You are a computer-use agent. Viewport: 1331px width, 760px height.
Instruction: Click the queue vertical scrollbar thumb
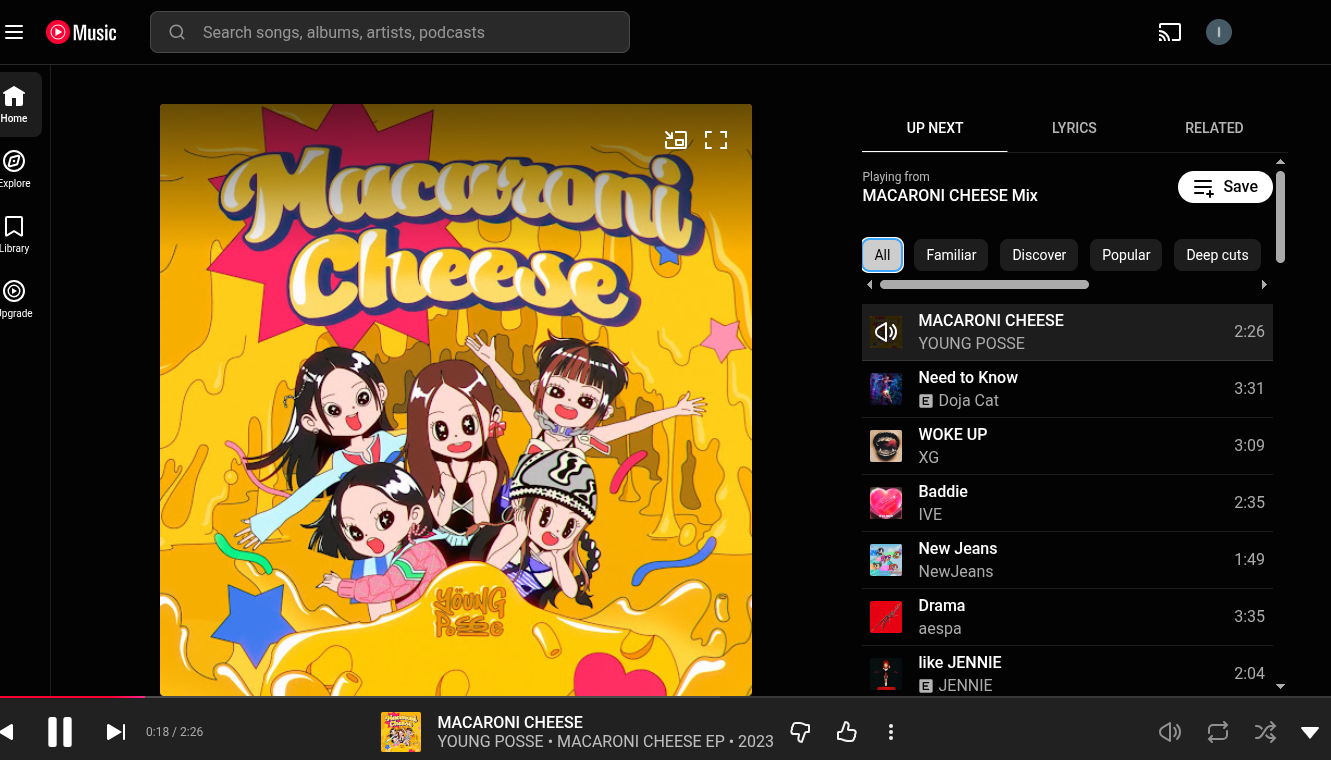(x=1281, y=217)
